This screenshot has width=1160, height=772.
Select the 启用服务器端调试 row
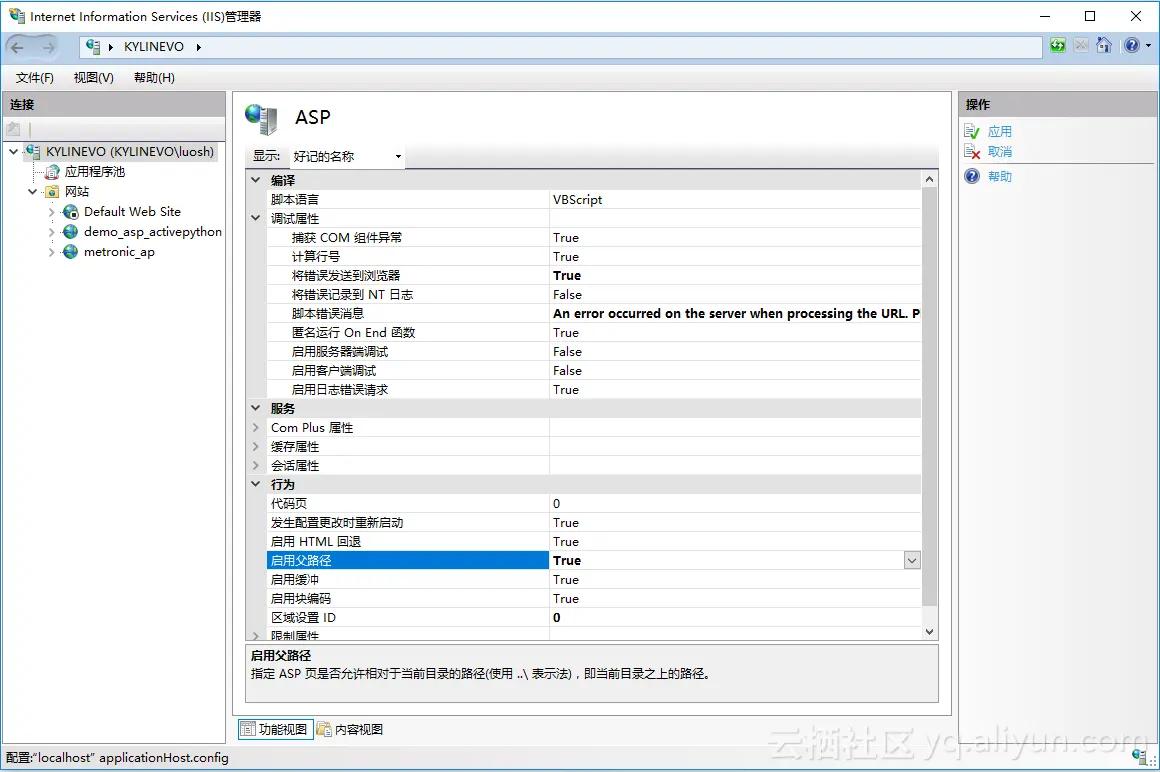(594, 351)
